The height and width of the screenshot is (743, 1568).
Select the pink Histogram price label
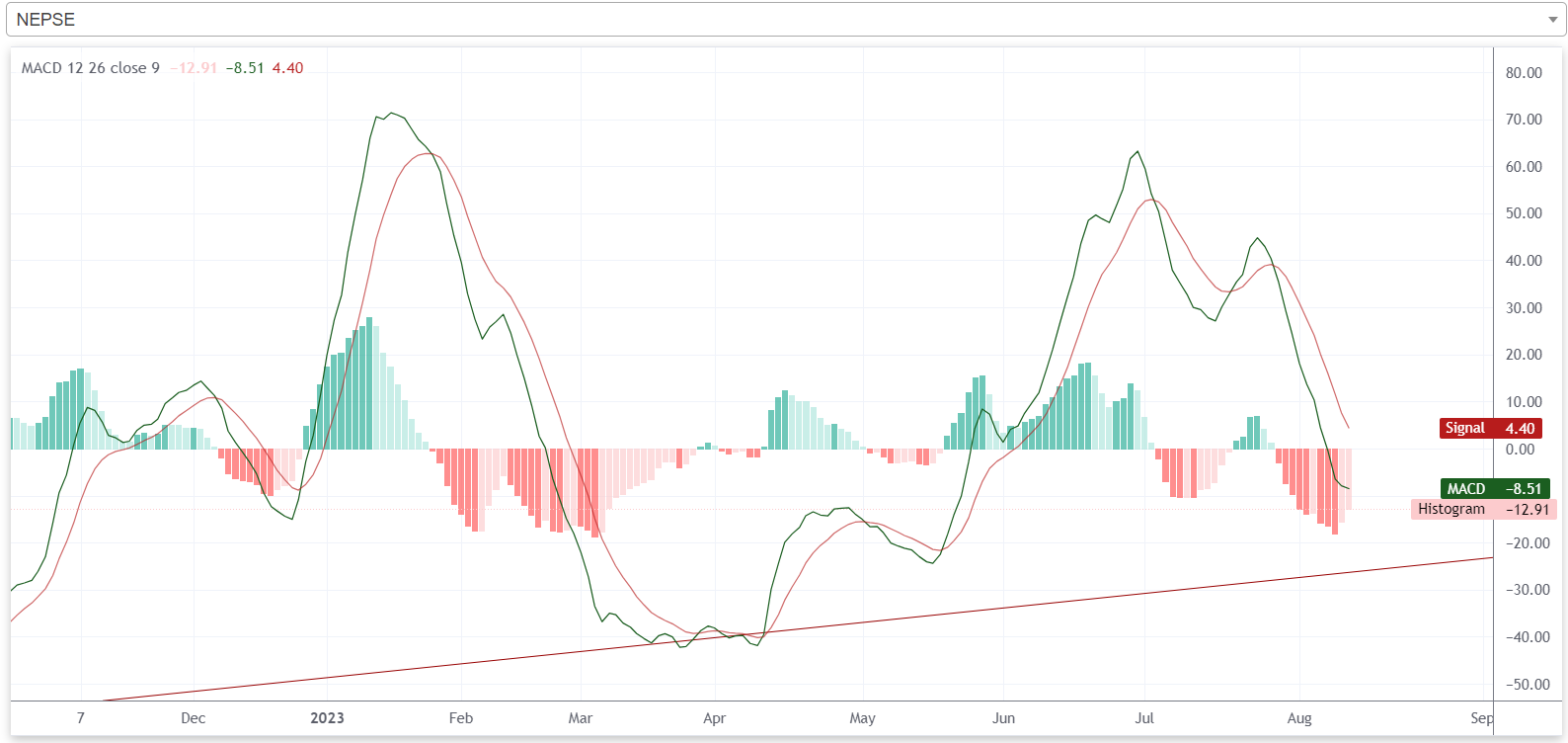1483,509
